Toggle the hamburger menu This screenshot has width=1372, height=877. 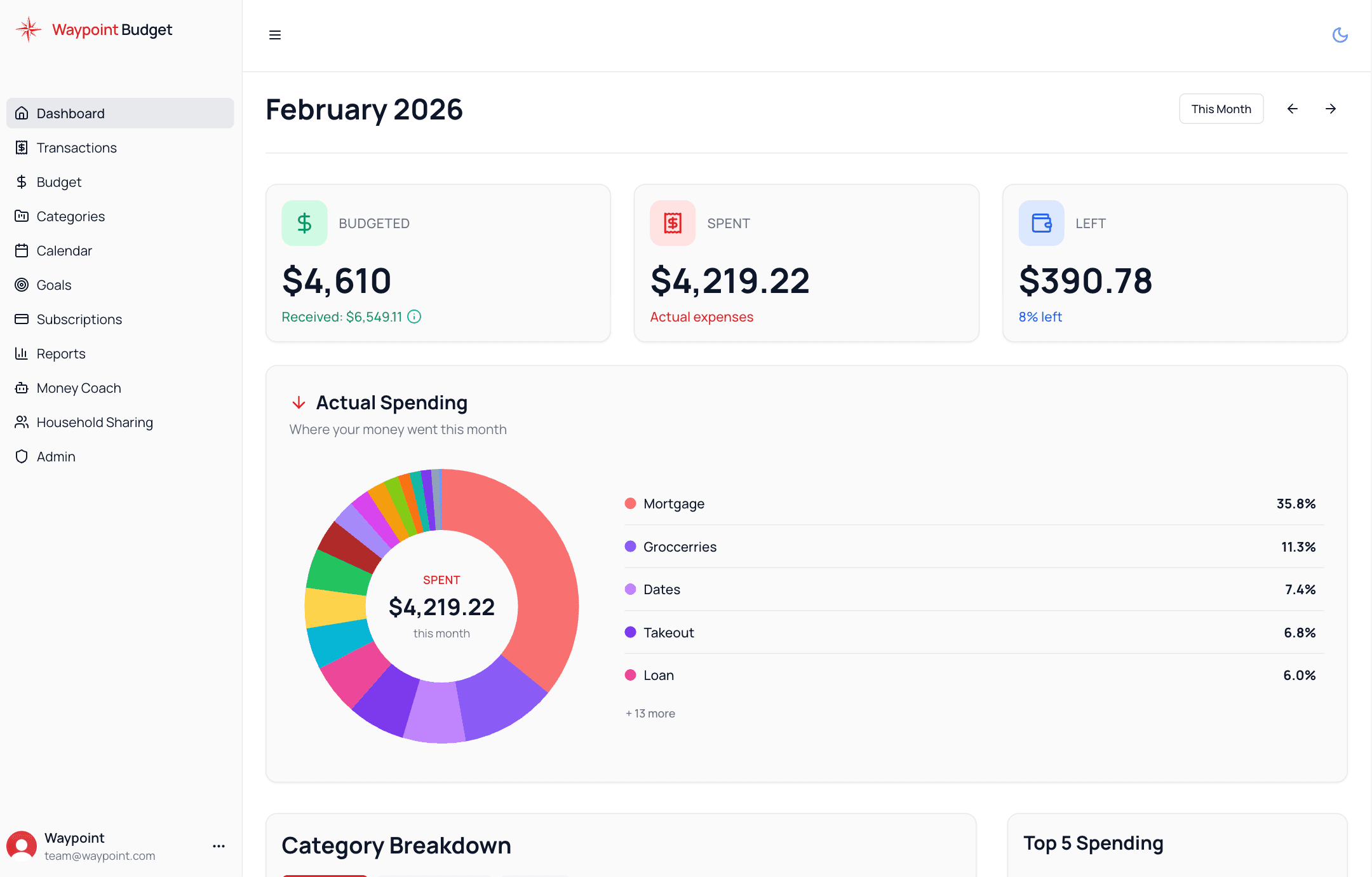[275, 35]
